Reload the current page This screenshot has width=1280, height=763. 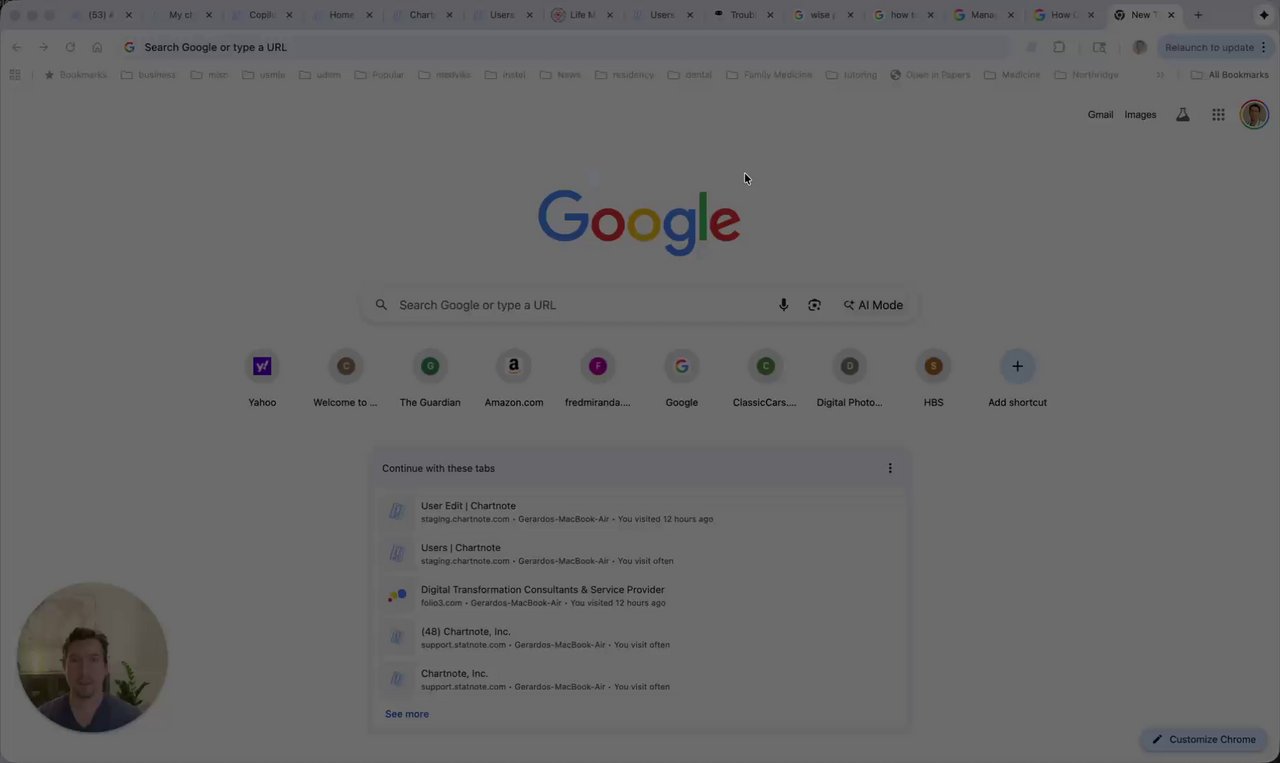click(70, 47)
